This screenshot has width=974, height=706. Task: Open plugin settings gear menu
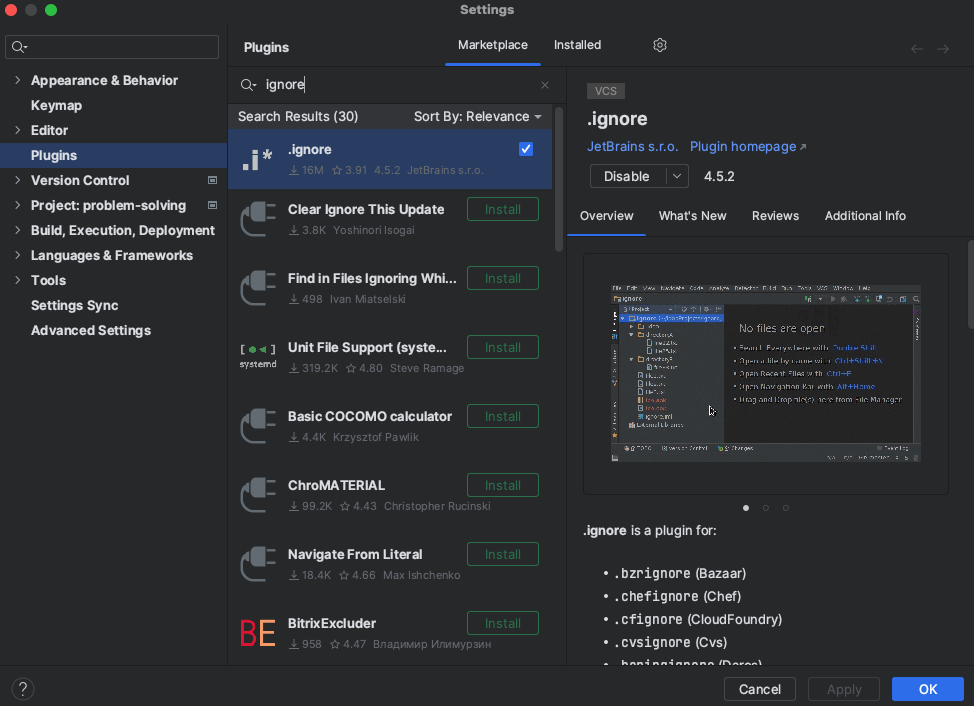(x=660, y=45)
